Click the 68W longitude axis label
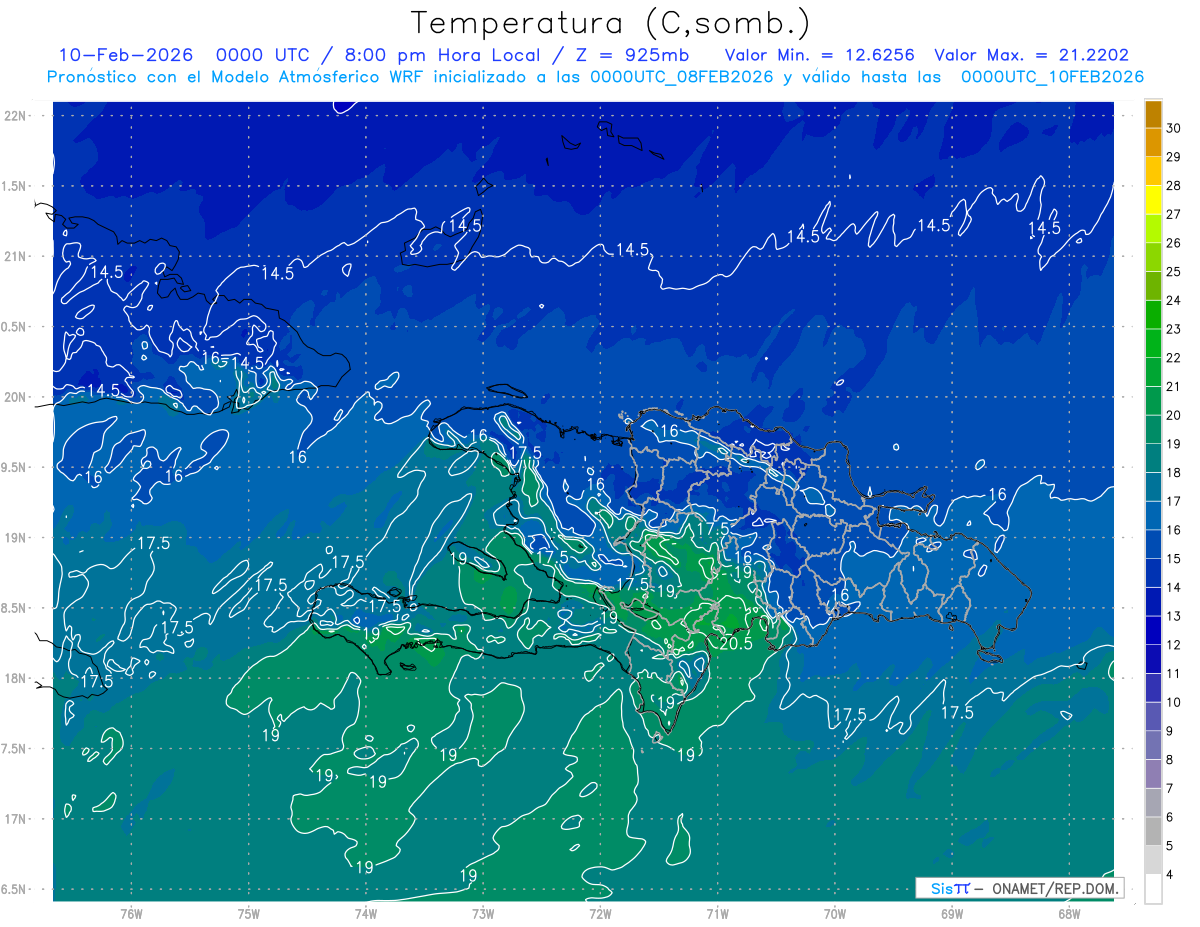The image size is (1200, 927). click(1069, 914)
